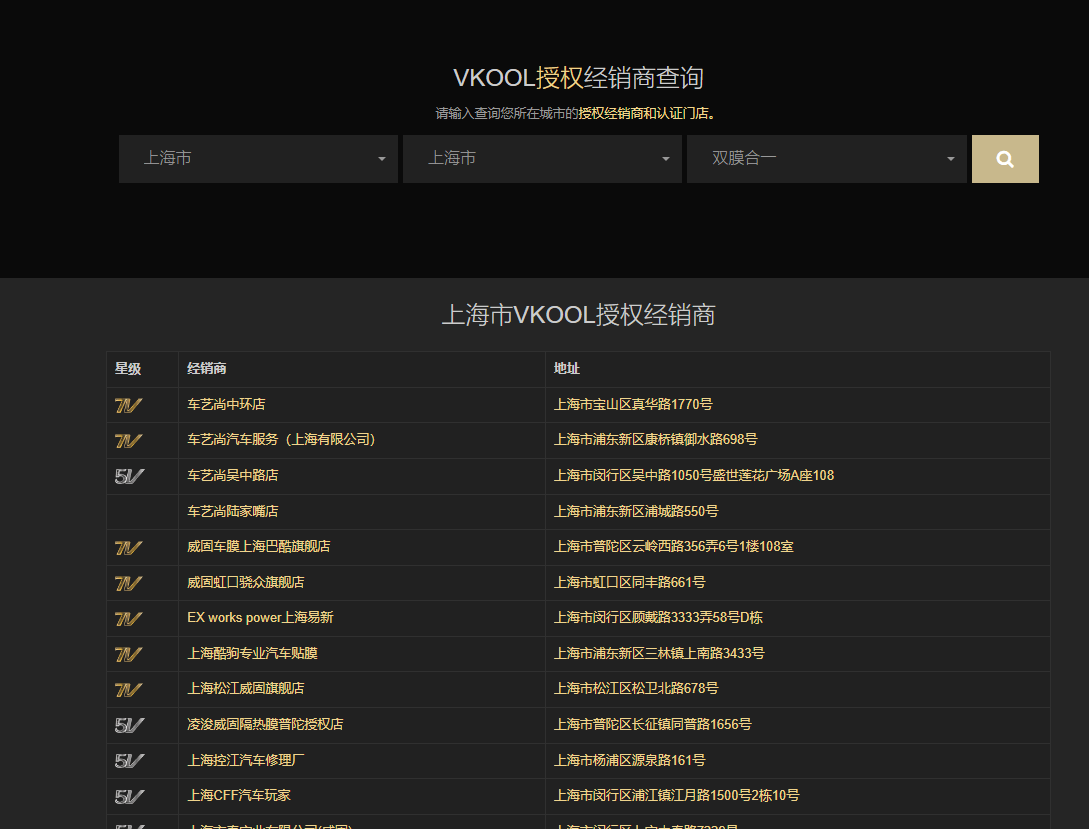Click the gold search magnifier button
This screenshot has height=829, width=1089.
tap(1005, 159)
